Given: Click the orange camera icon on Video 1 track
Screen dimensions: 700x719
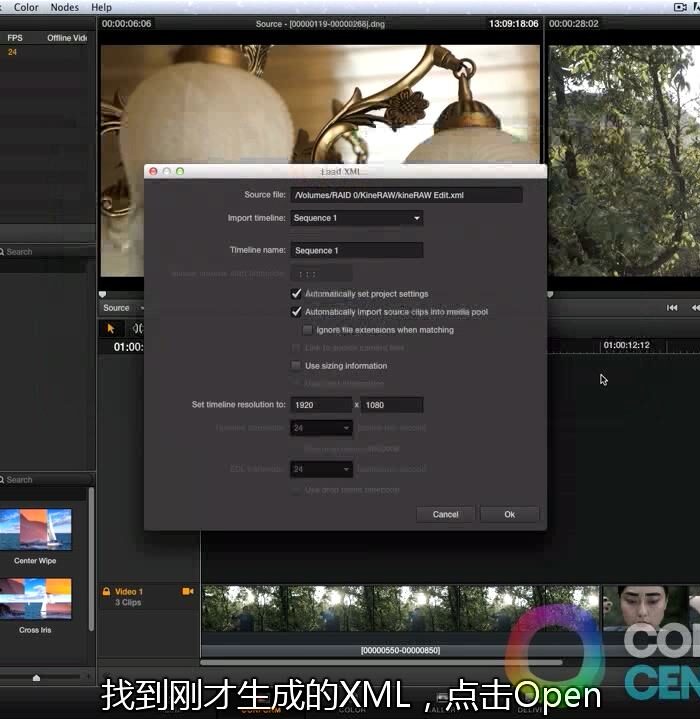Looking at the screenshot, I should point(187,591).
